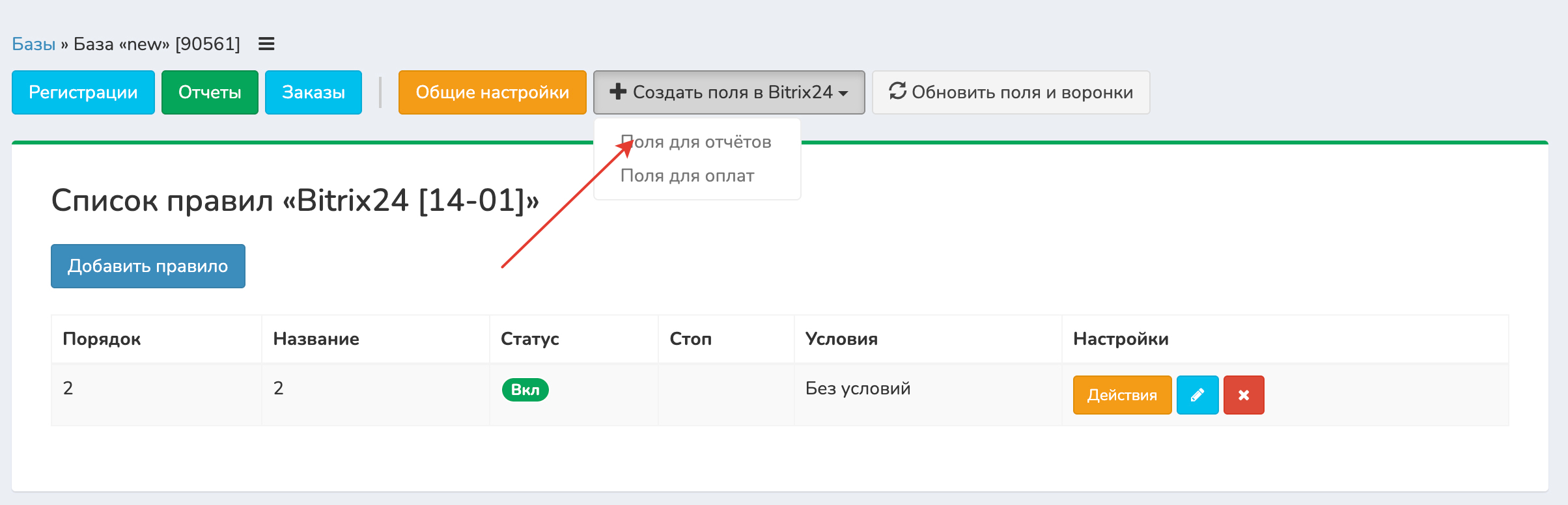Image resolution: width=1568 pixels, height=505 pixels.
Task: Open Общие настройки
Action: [x=492, y=92]
